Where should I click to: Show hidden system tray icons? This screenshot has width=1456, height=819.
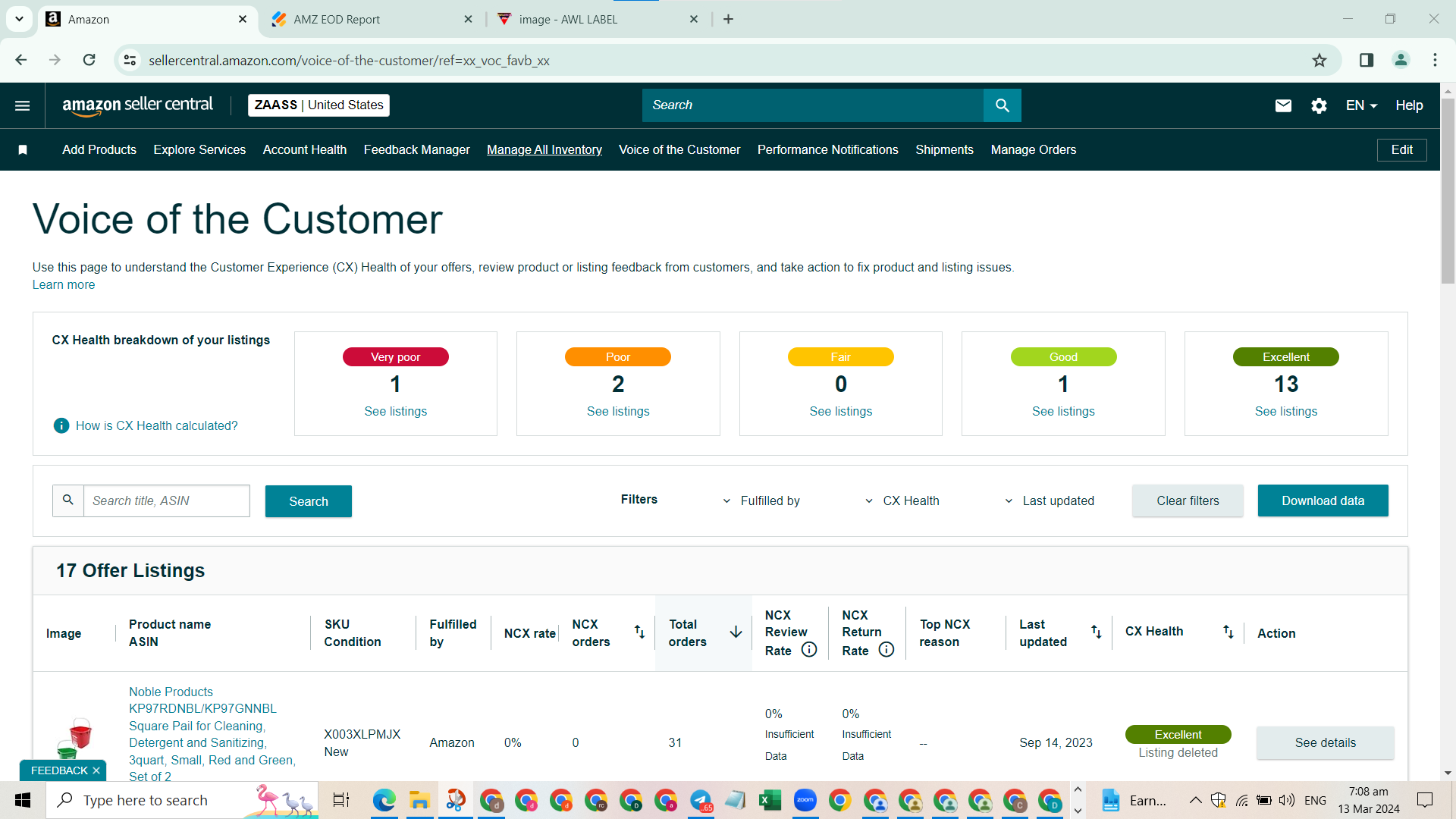point(1195,800)
